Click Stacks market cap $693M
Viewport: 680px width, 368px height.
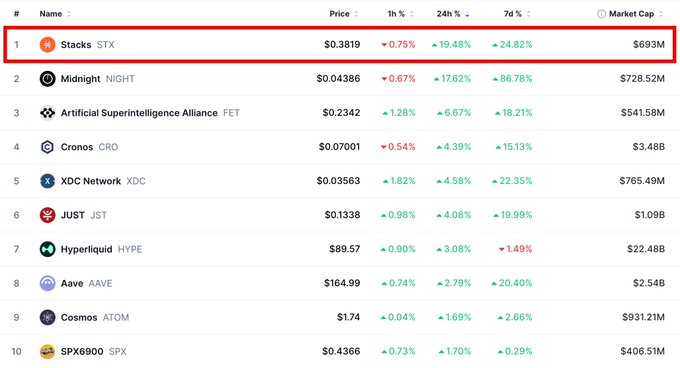pyautogui.click(x=649, y=44)
